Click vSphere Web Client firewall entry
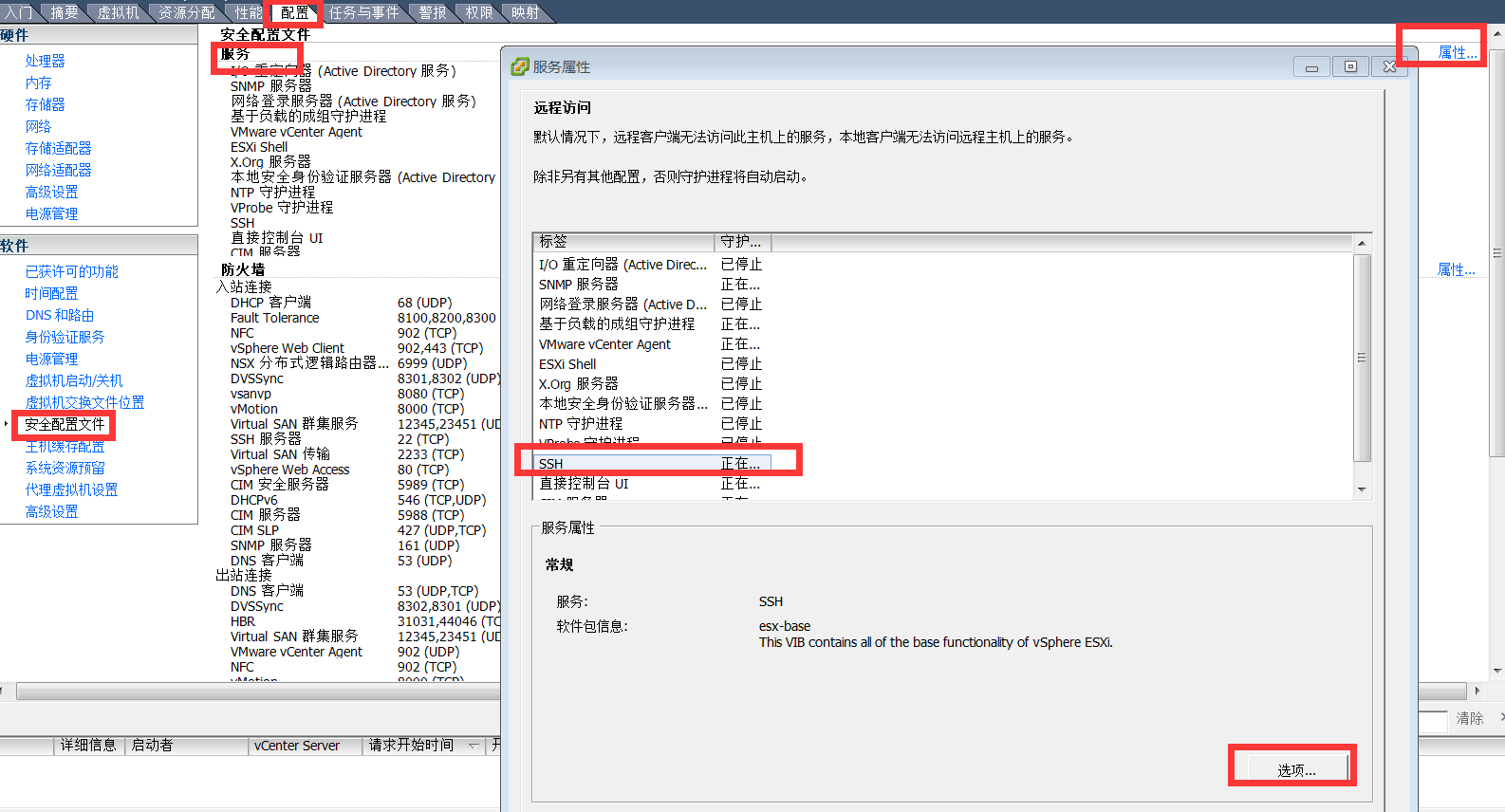 click(x=288, y=348)
